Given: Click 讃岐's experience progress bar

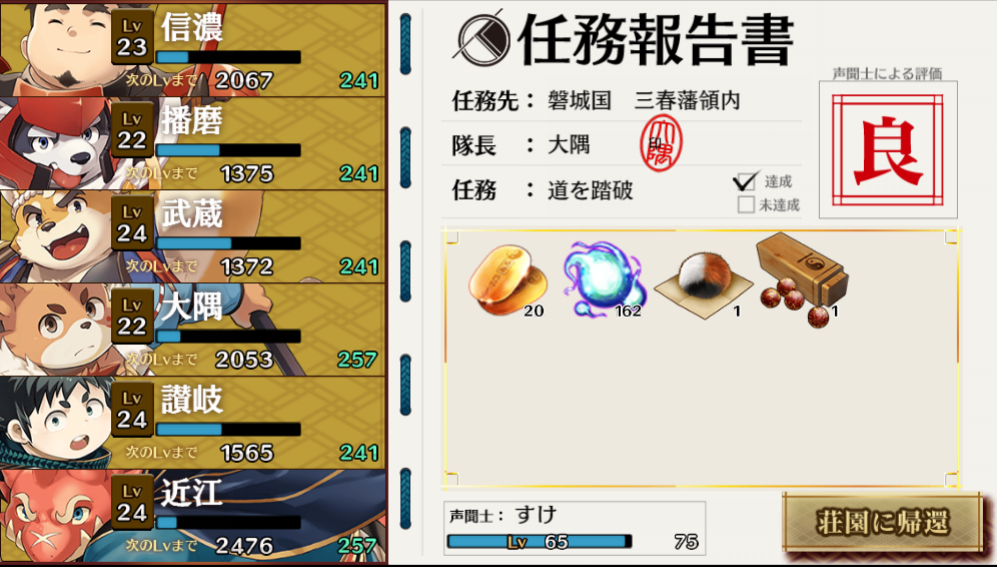Looking at the screenshot, I should (228, 430).
